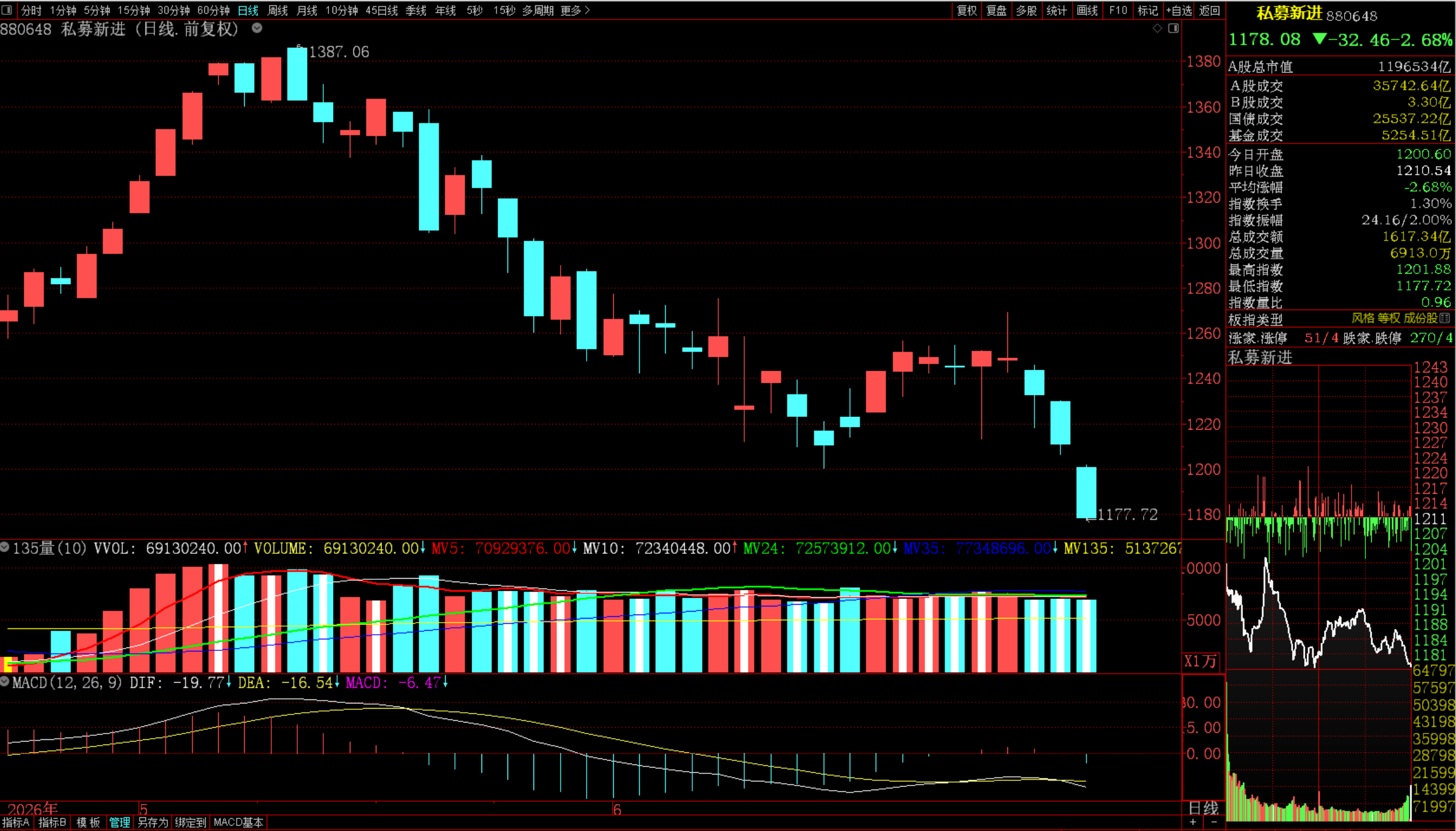Select the 等权 index type link
Image resolution: width=1456 pixels, height=831 pixels.
1388,318
